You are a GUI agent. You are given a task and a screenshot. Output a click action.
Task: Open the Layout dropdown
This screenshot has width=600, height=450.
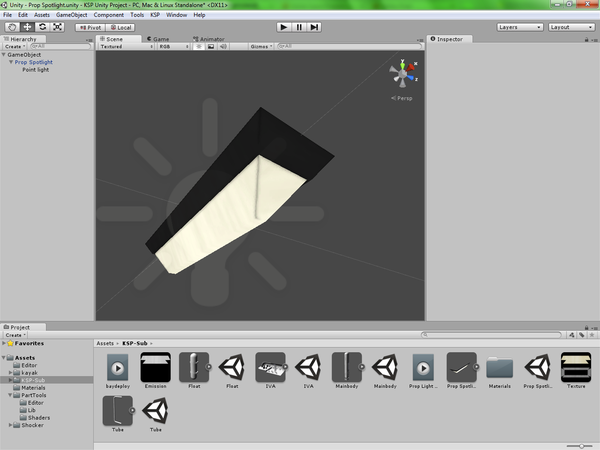[x=571, y=27]
